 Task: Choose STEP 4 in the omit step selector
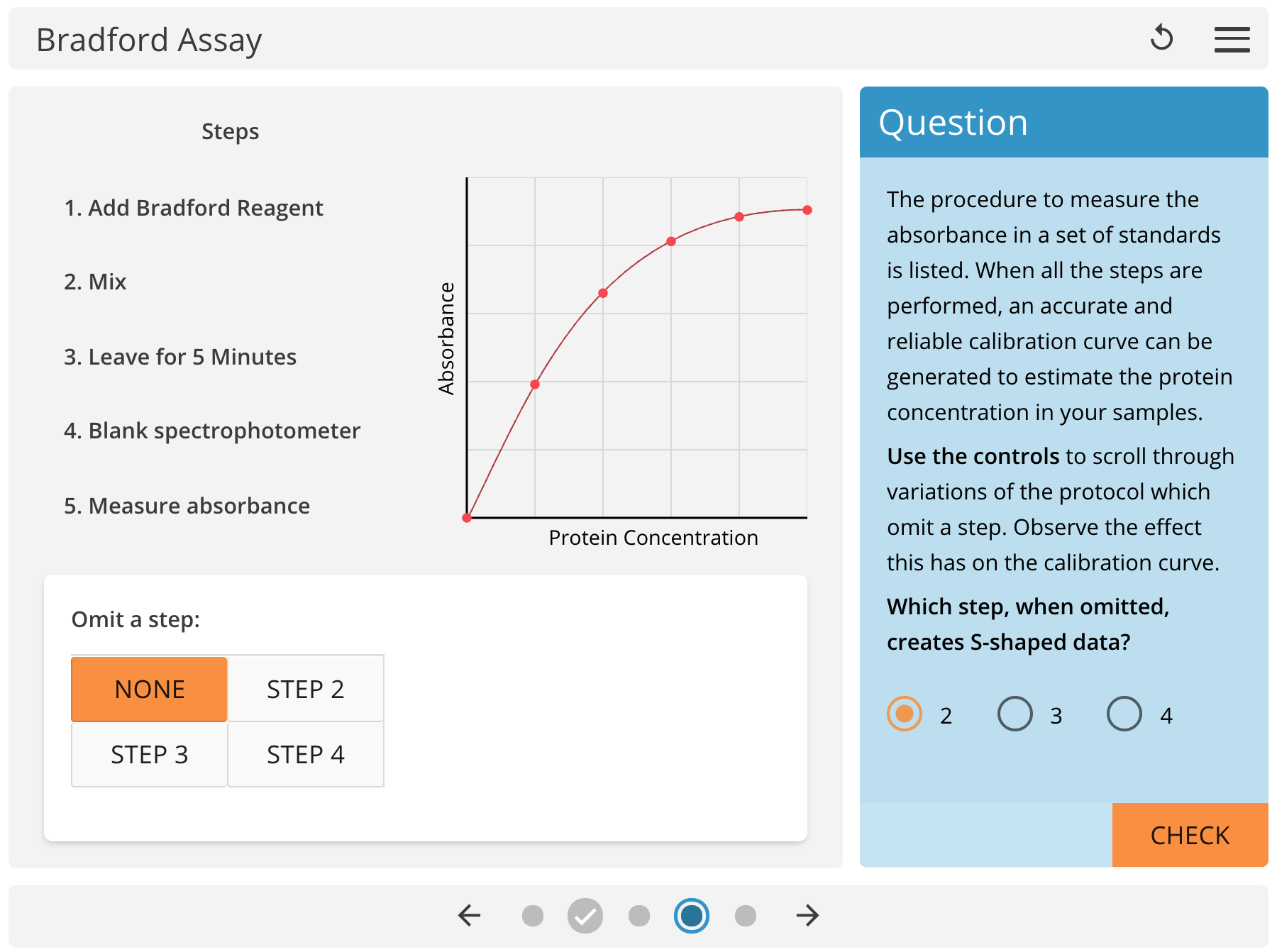point(305,754)
